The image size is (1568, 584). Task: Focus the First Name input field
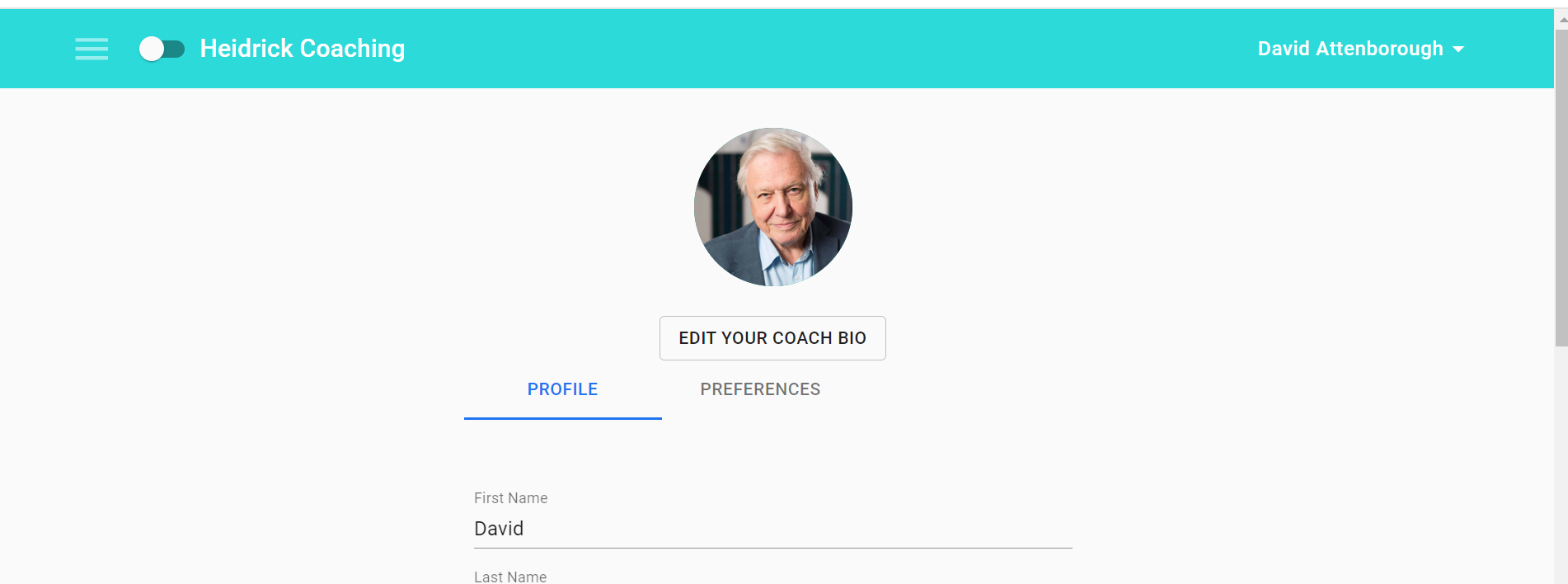772,529
